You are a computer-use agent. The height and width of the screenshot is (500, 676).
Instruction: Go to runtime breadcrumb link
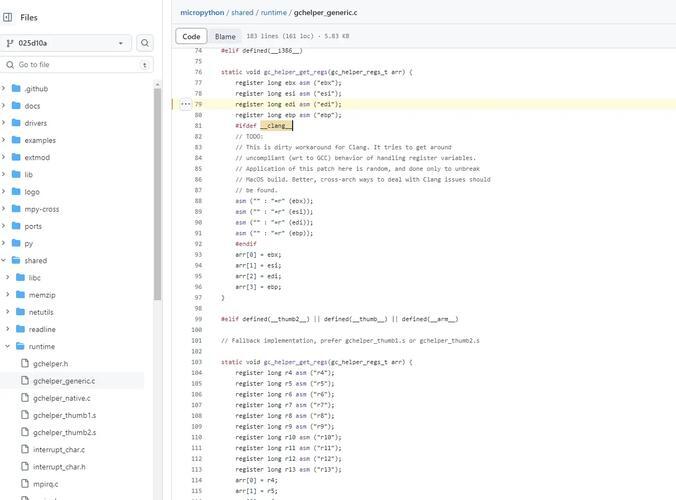[x=274, y=12]
